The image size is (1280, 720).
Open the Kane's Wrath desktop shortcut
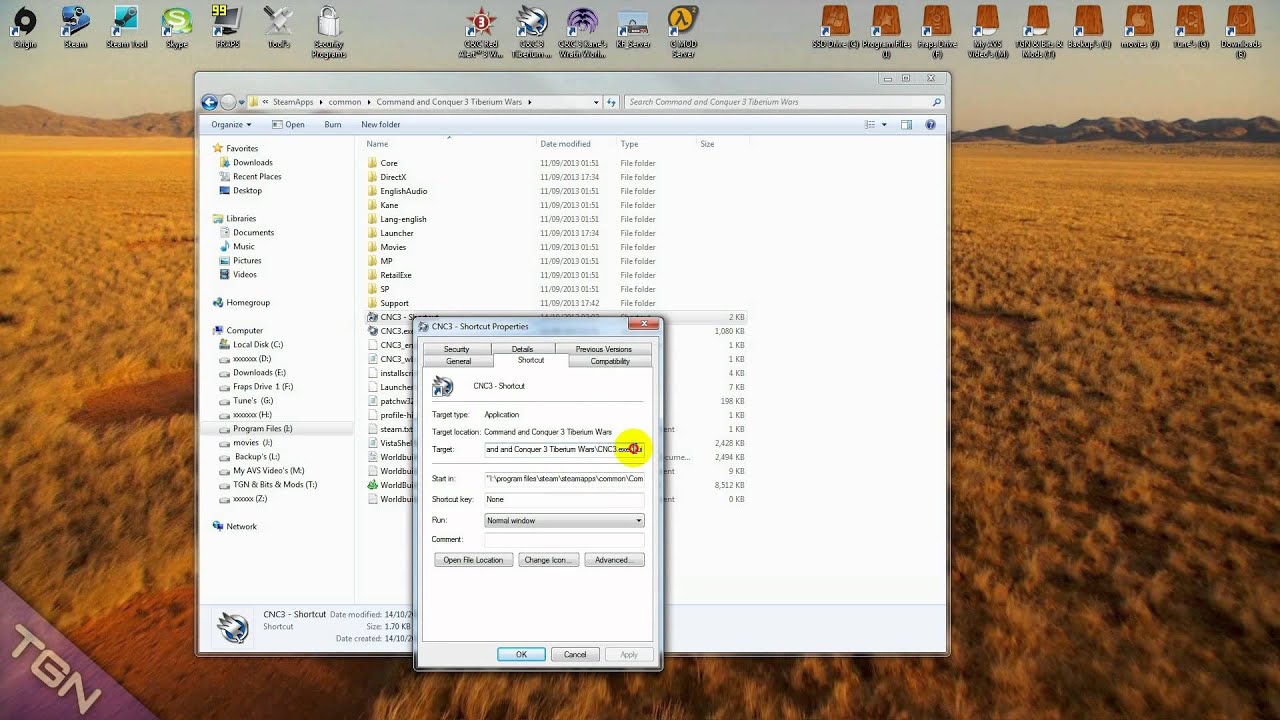coord(583,31)
